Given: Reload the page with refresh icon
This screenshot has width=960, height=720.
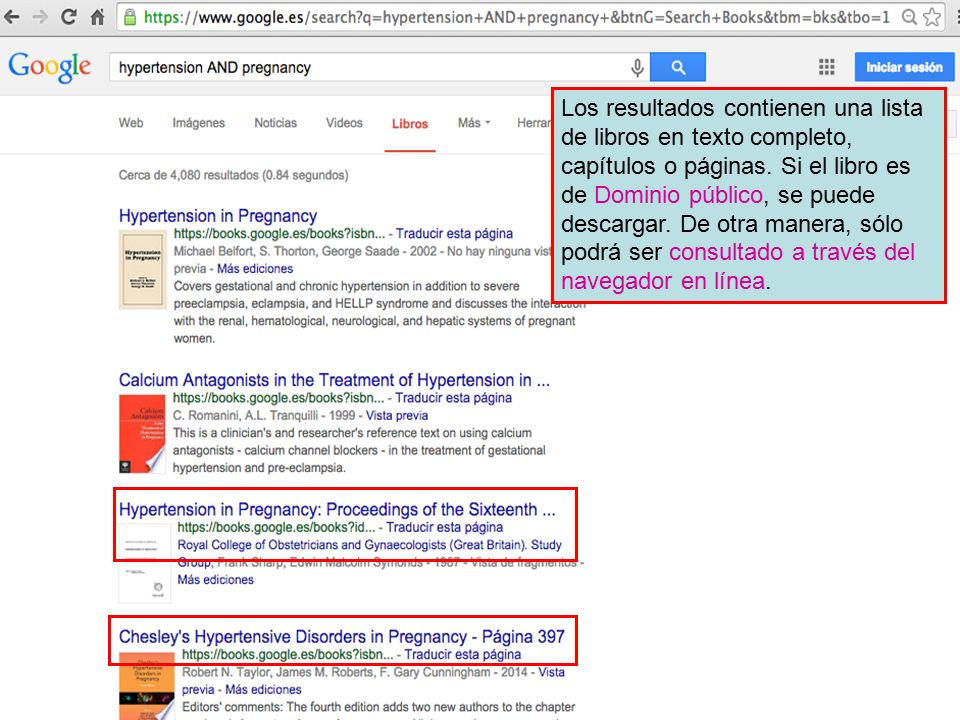Looking at the screenshot, I should pos(69,17).
